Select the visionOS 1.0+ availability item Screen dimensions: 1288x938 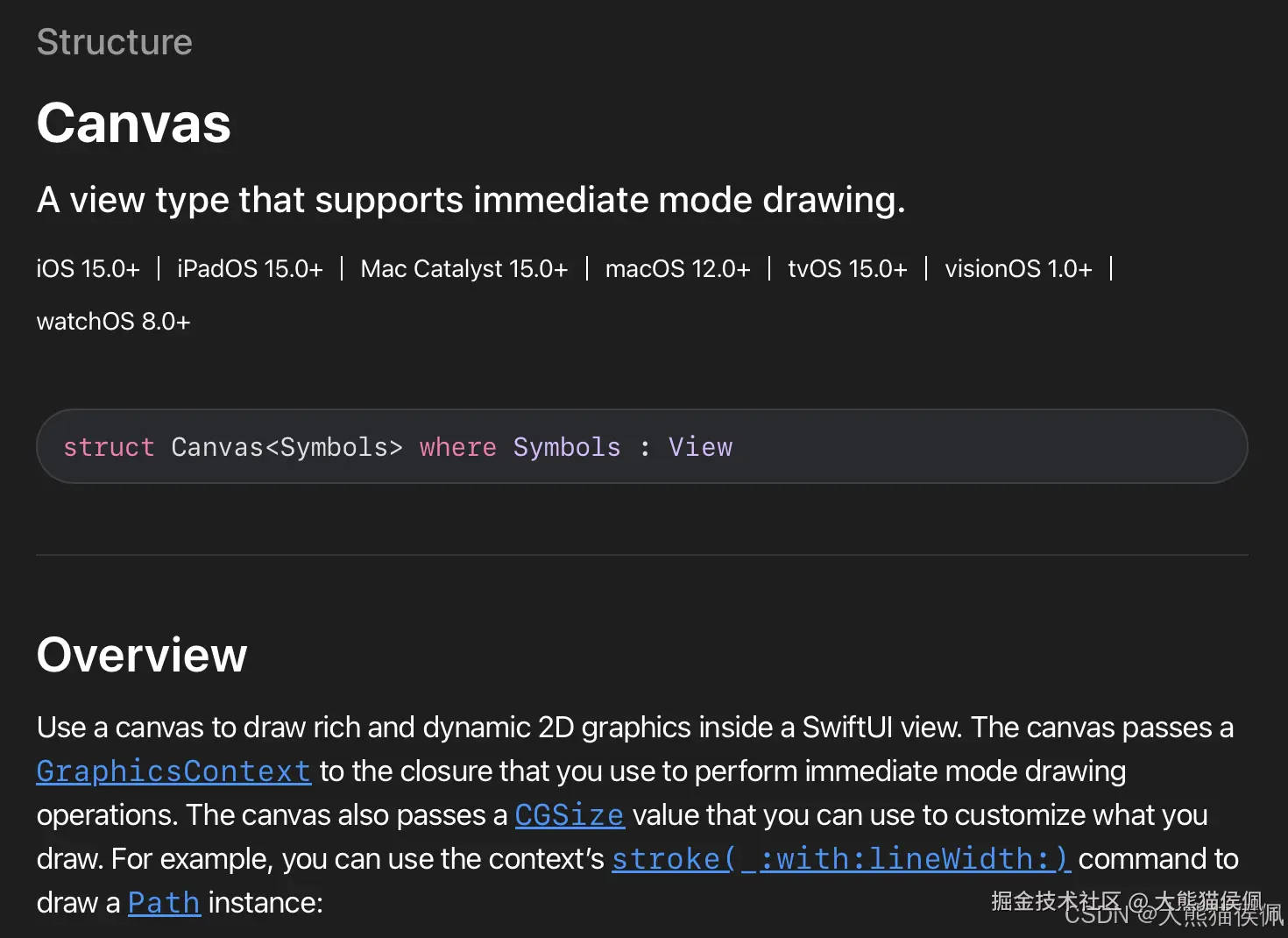pos(1018,268)
